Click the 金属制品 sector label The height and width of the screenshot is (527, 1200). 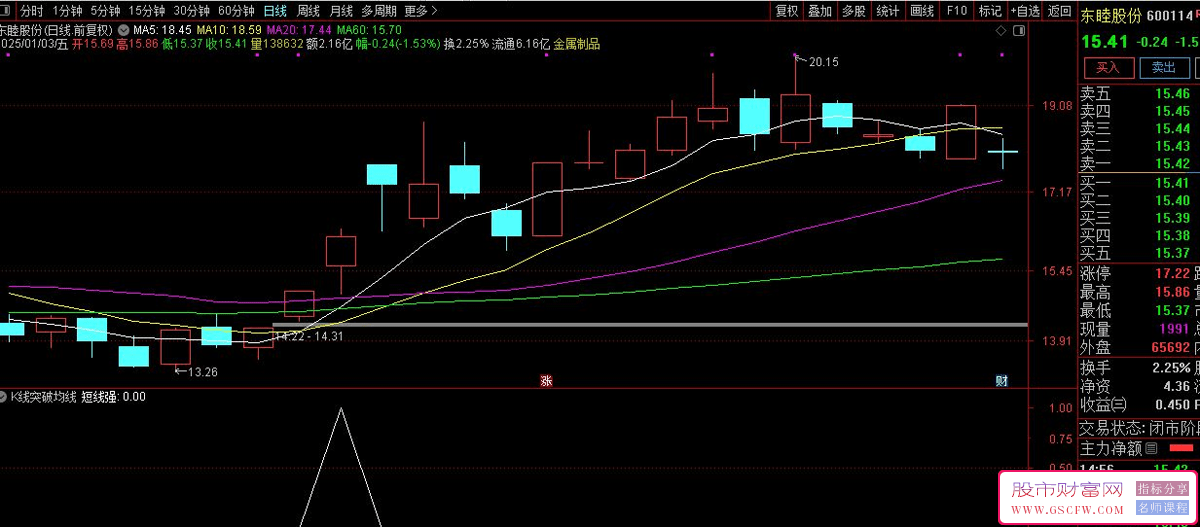pyautogui.click(x=576, y=44)
